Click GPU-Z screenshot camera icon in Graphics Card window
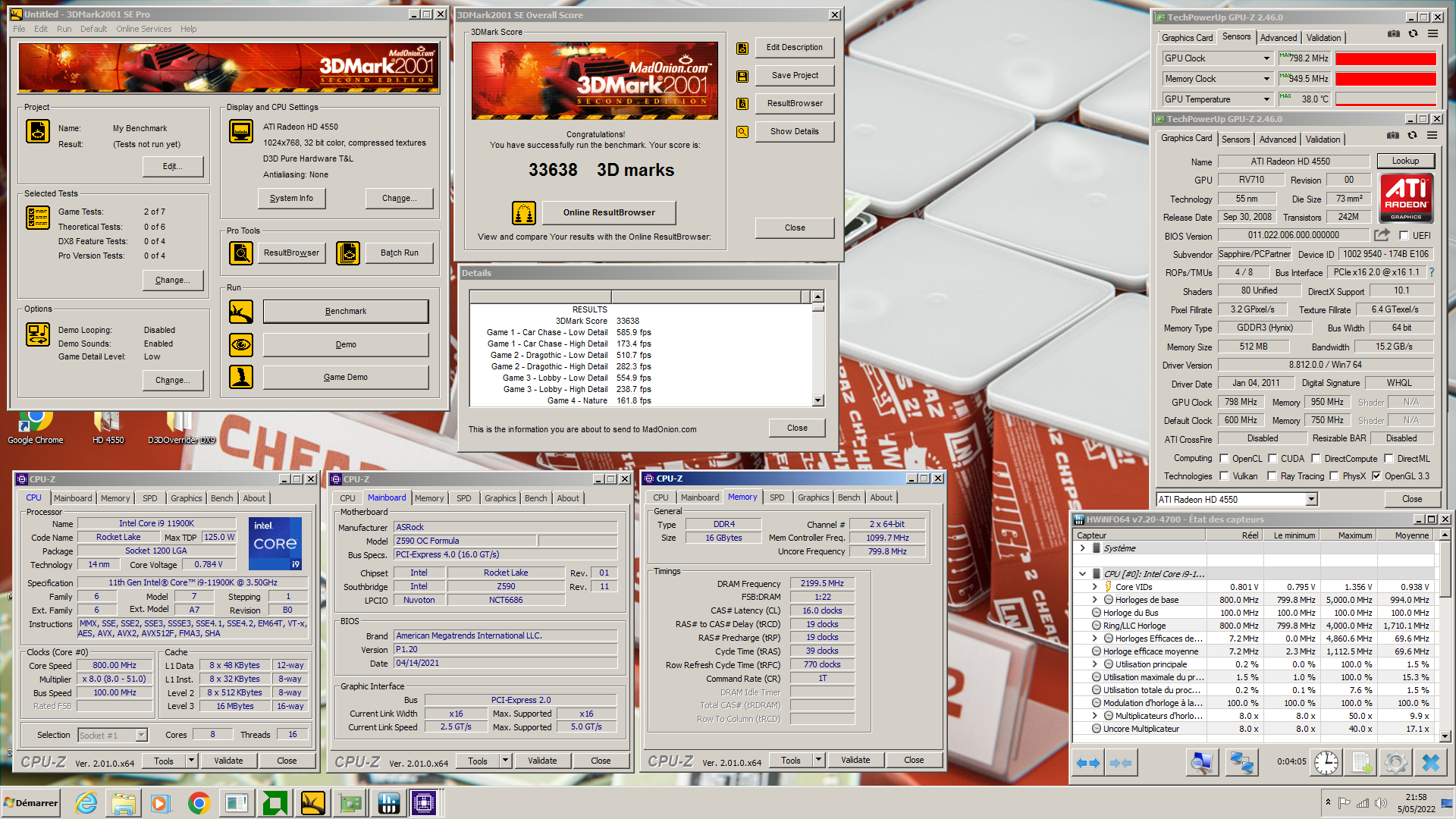Screen dimensions: 1456x819 coord(1393,136)
